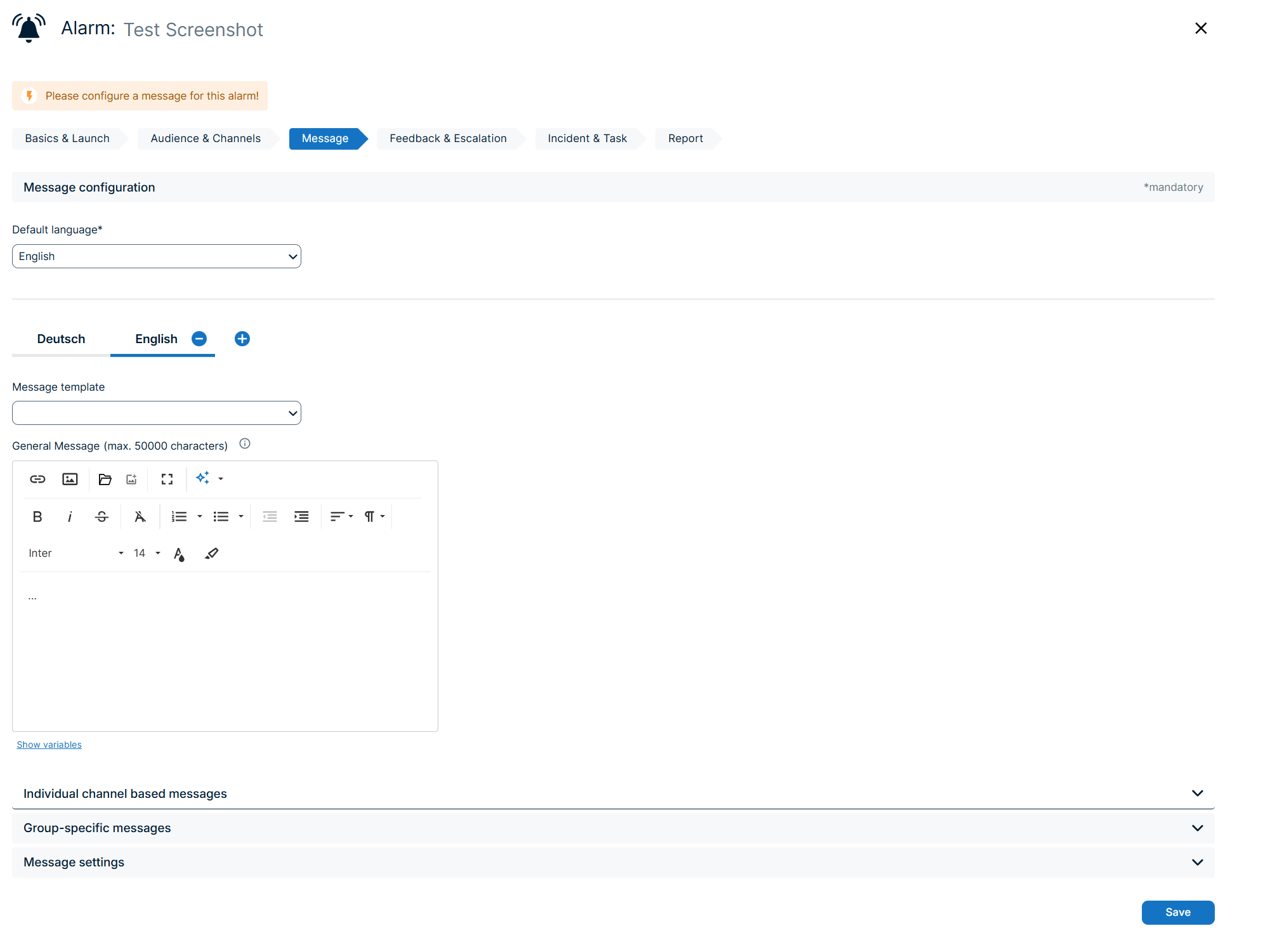This screenshot has height=952, width=1270.
Task: Click the Show variables link
Action: point(49,745)
